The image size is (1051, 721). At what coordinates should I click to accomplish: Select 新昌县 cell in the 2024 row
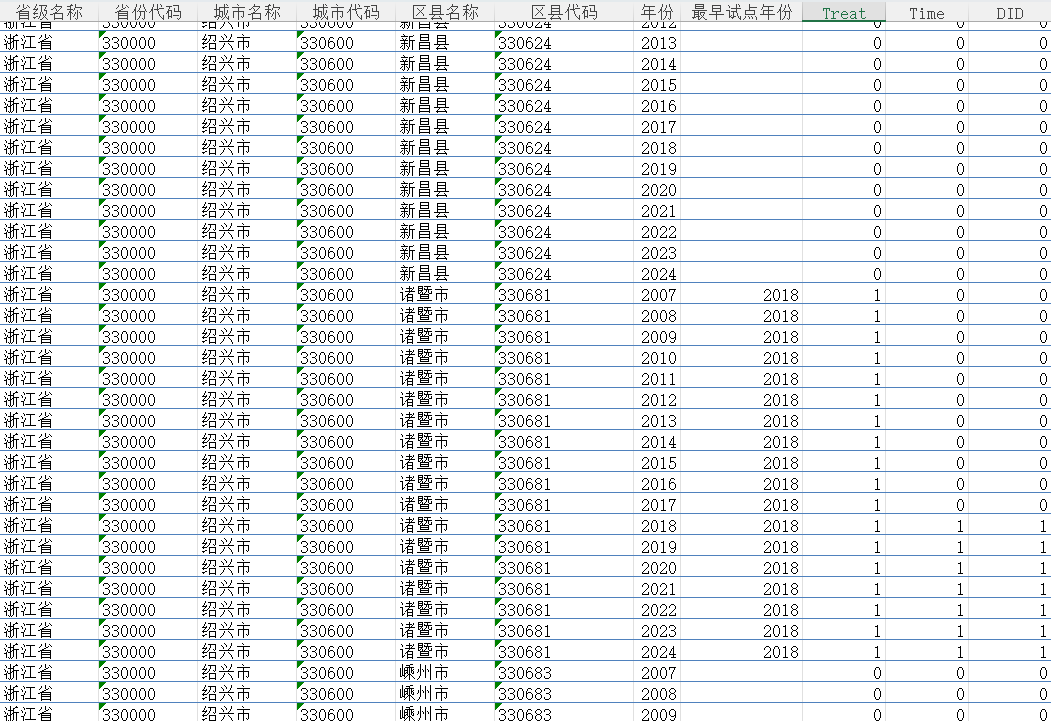click(x=445, y=274)
